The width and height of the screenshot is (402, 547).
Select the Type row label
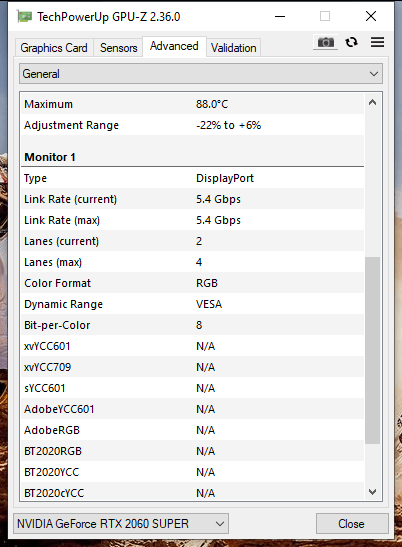tap(35, 178)
